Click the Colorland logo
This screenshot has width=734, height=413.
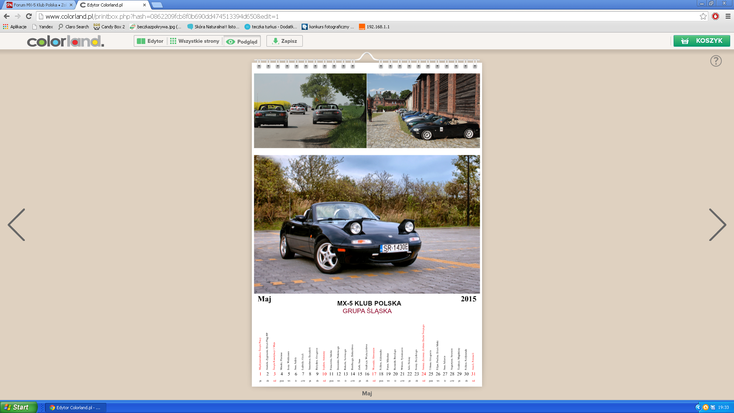(x=66, y=42)
